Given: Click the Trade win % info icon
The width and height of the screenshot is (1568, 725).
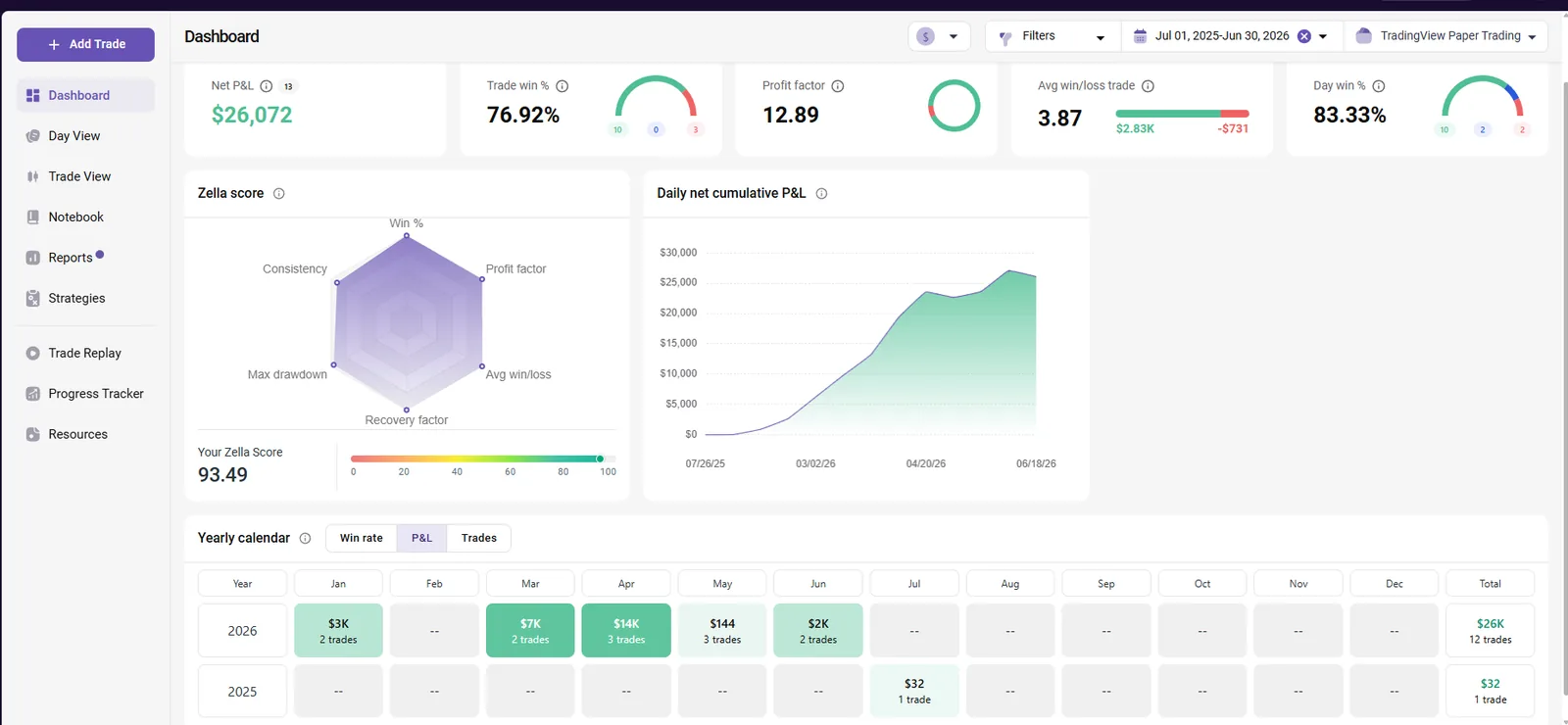Looking at the screenshot, I should 563,86.
